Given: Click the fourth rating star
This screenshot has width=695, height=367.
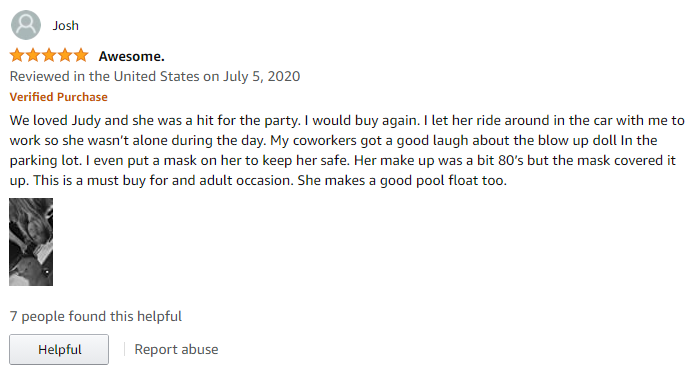Looking at the screenshot, I should coord(65,55).
